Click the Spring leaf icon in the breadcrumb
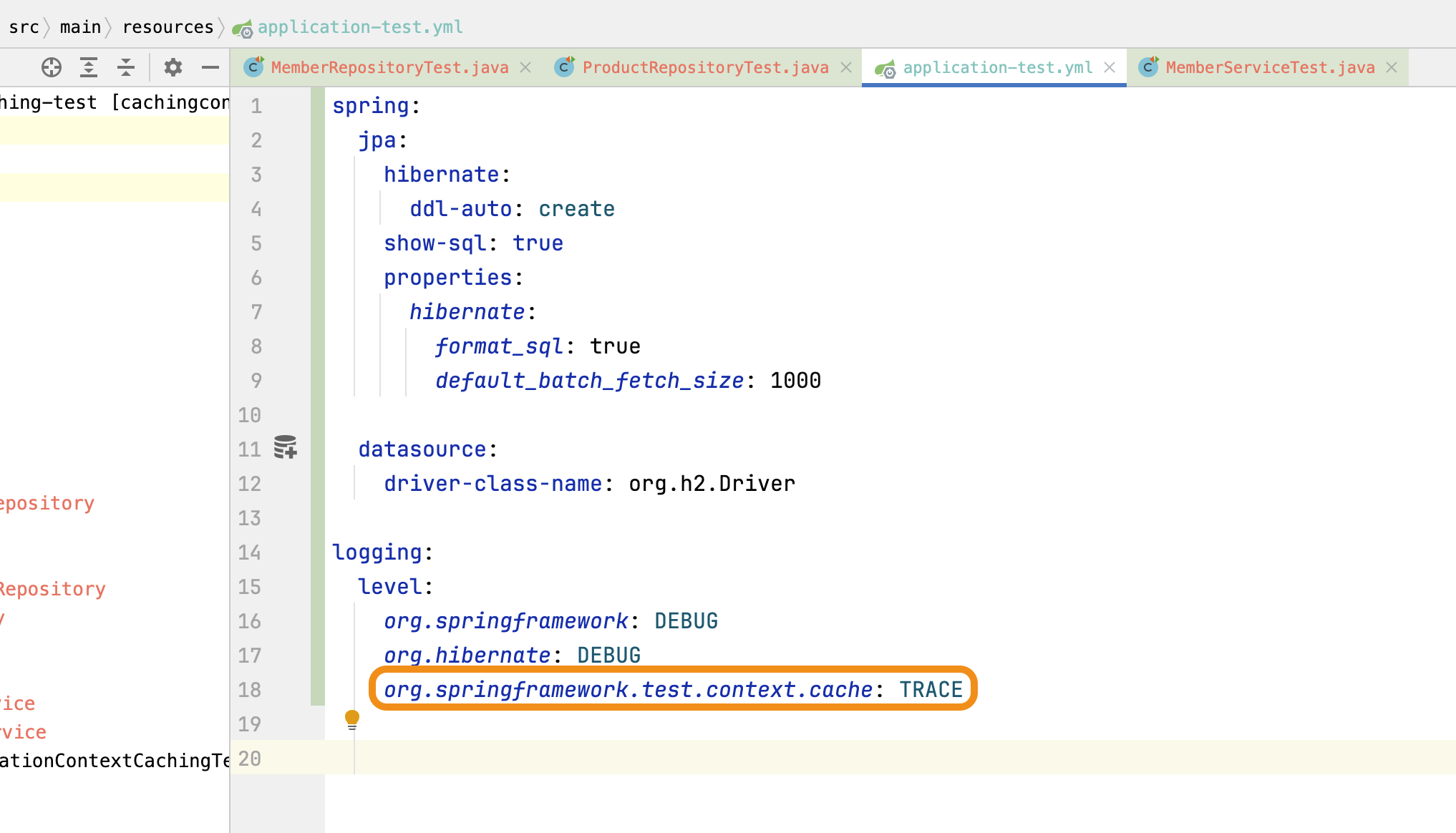The image size is (1456, 833). point(242,29)
